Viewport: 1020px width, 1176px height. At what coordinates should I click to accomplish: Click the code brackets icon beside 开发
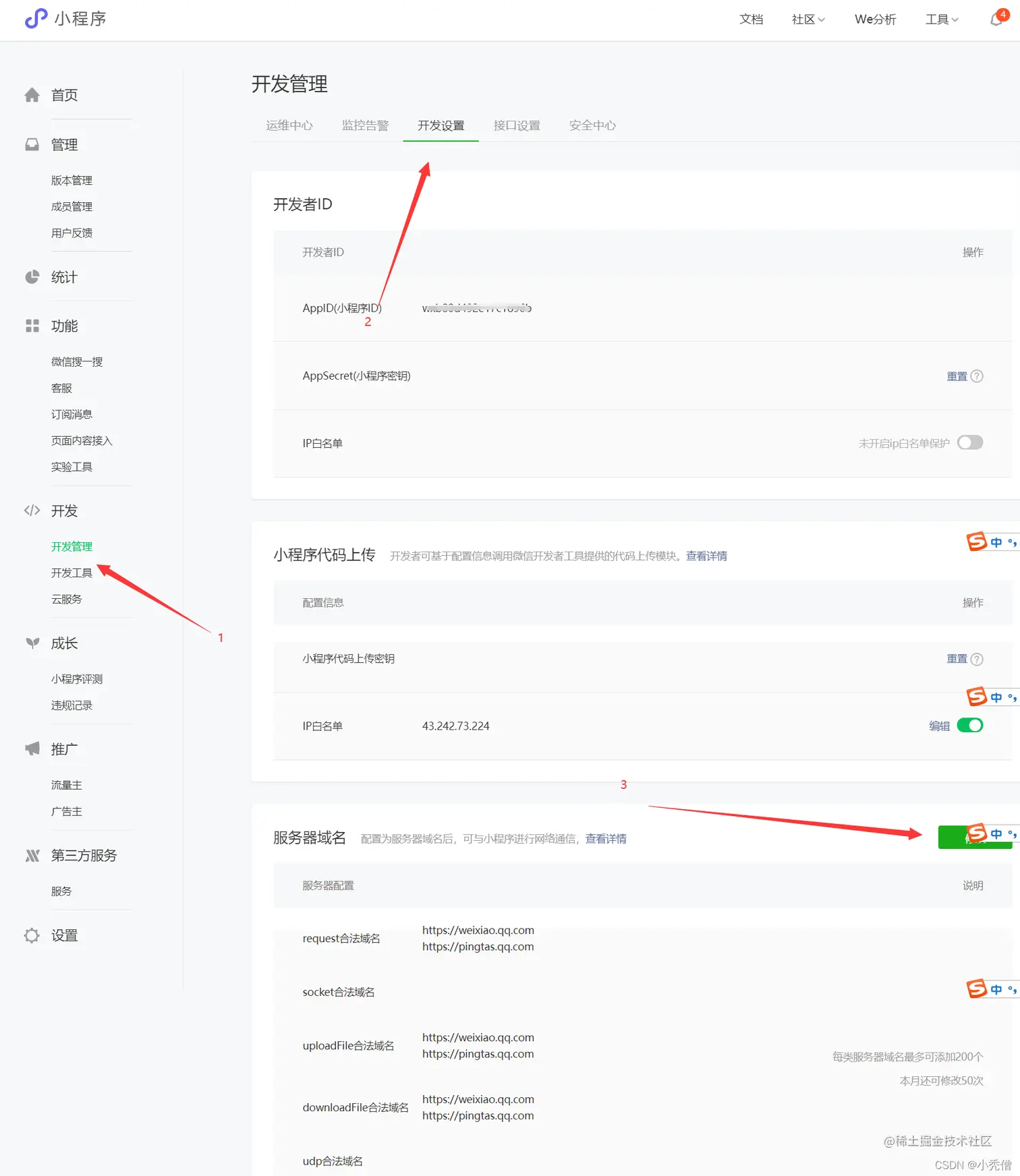(x=32, y=510)
